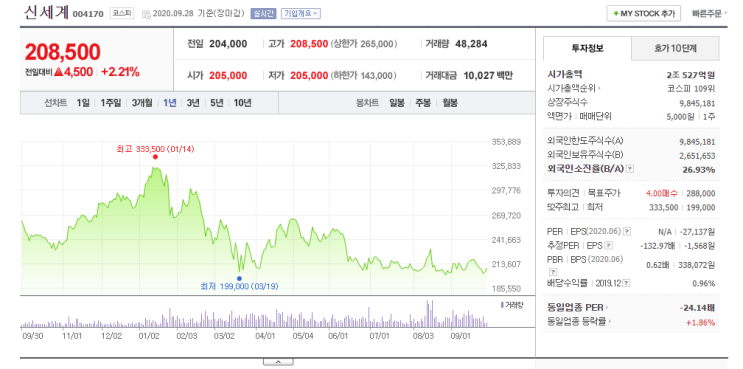743x369 pixels.
Task: Click the calendar icon before the date
Action: pos(145,13)
